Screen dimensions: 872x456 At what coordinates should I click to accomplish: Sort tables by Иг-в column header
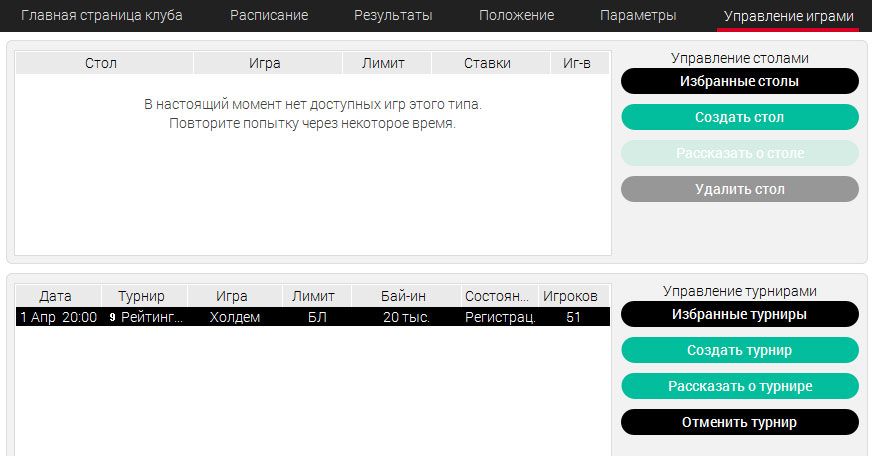click(580, 63)
